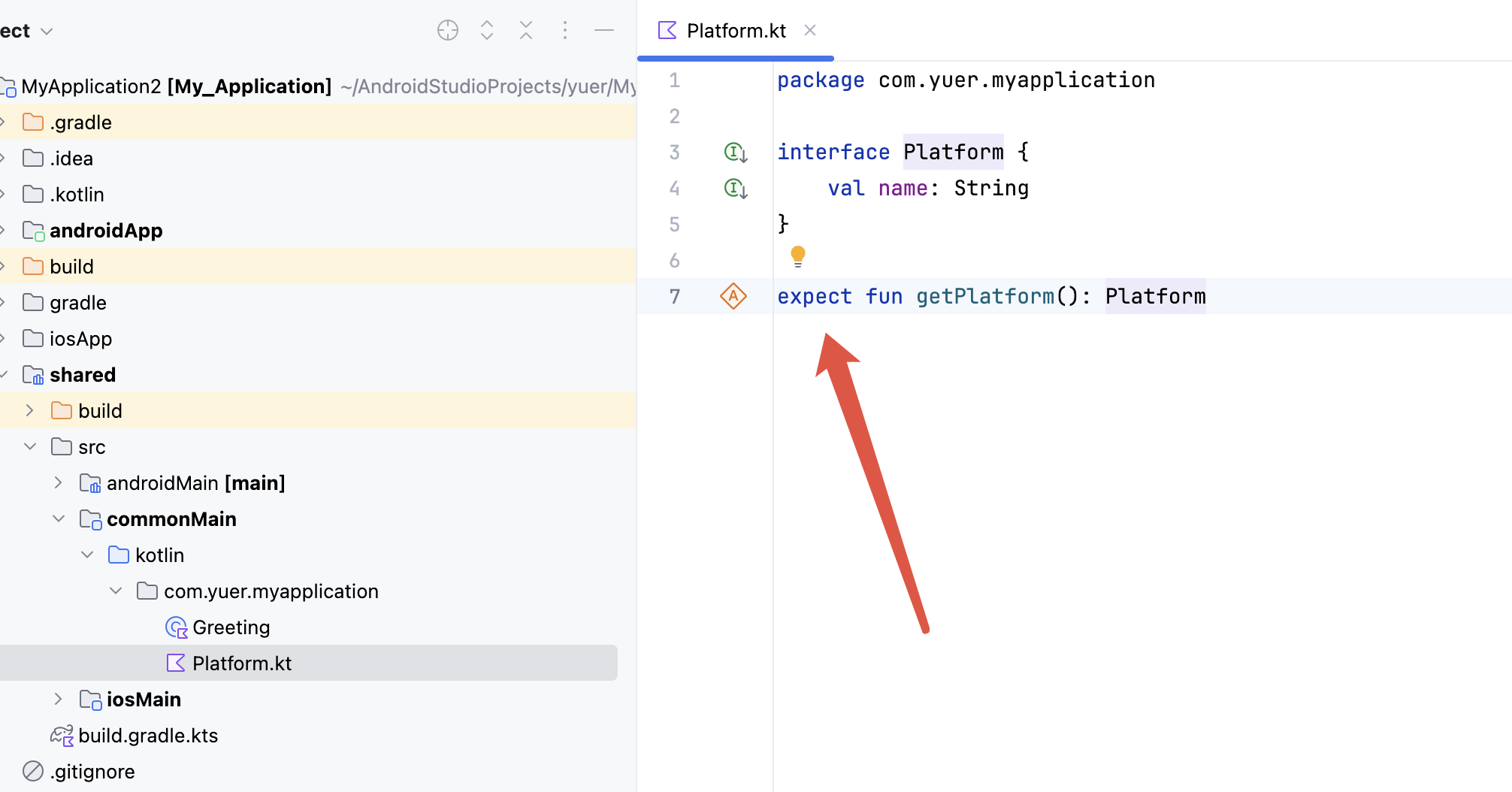
Task: Click the Greeting Kotlin class icon
Action: point(176,627)
